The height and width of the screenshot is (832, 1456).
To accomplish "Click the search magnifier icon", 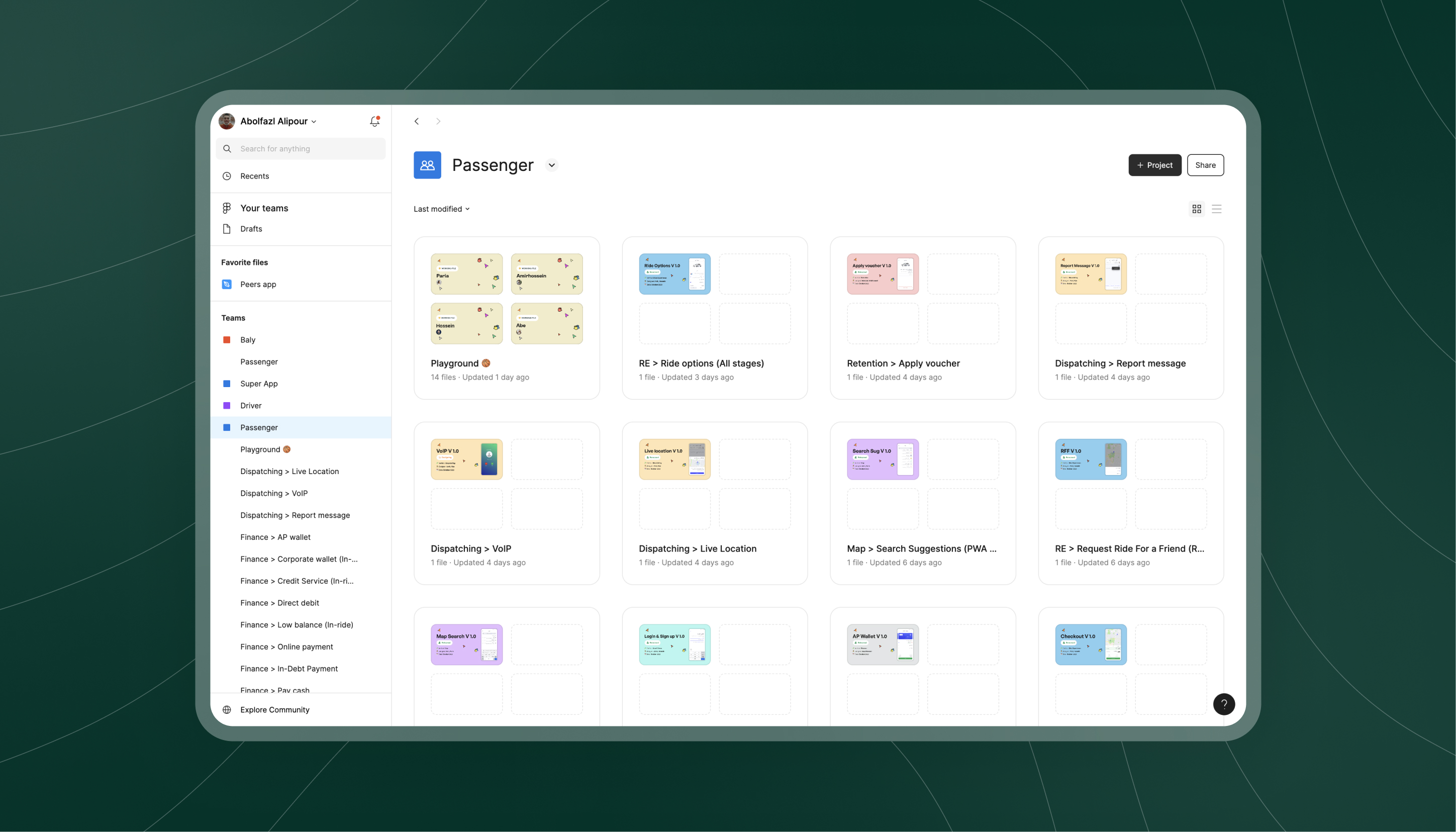I will (227, 148).
